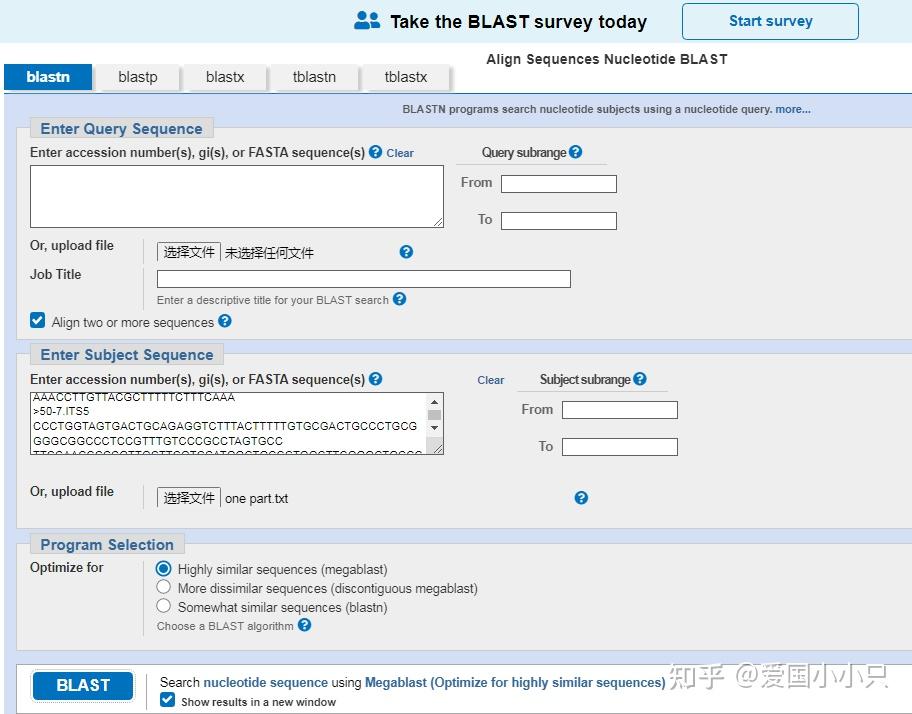
Task: Click the empty query sequence text area
Action: tap(237, 197)
